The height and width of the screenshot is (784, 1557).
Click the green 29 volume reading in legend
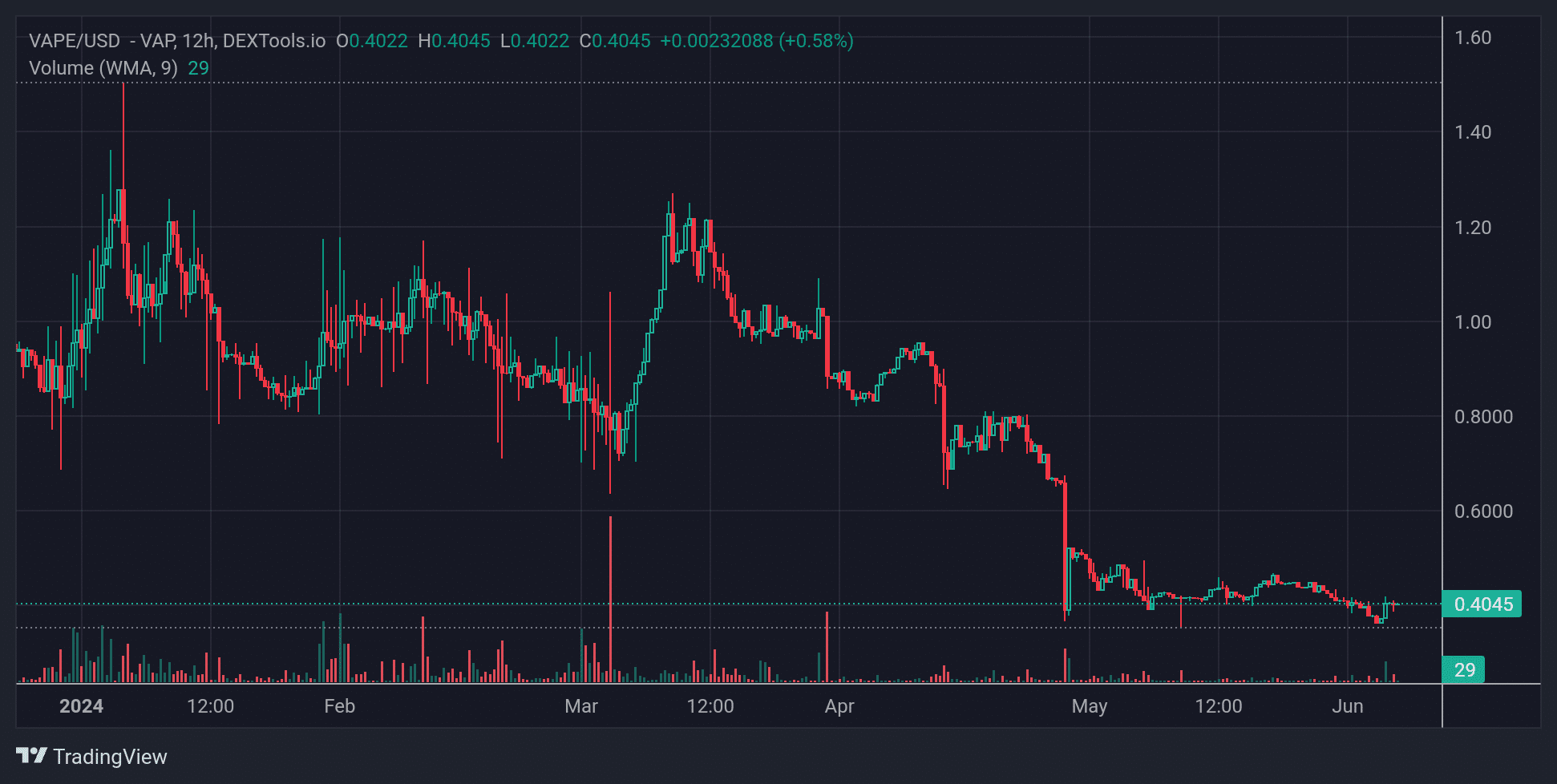(199, 68)
